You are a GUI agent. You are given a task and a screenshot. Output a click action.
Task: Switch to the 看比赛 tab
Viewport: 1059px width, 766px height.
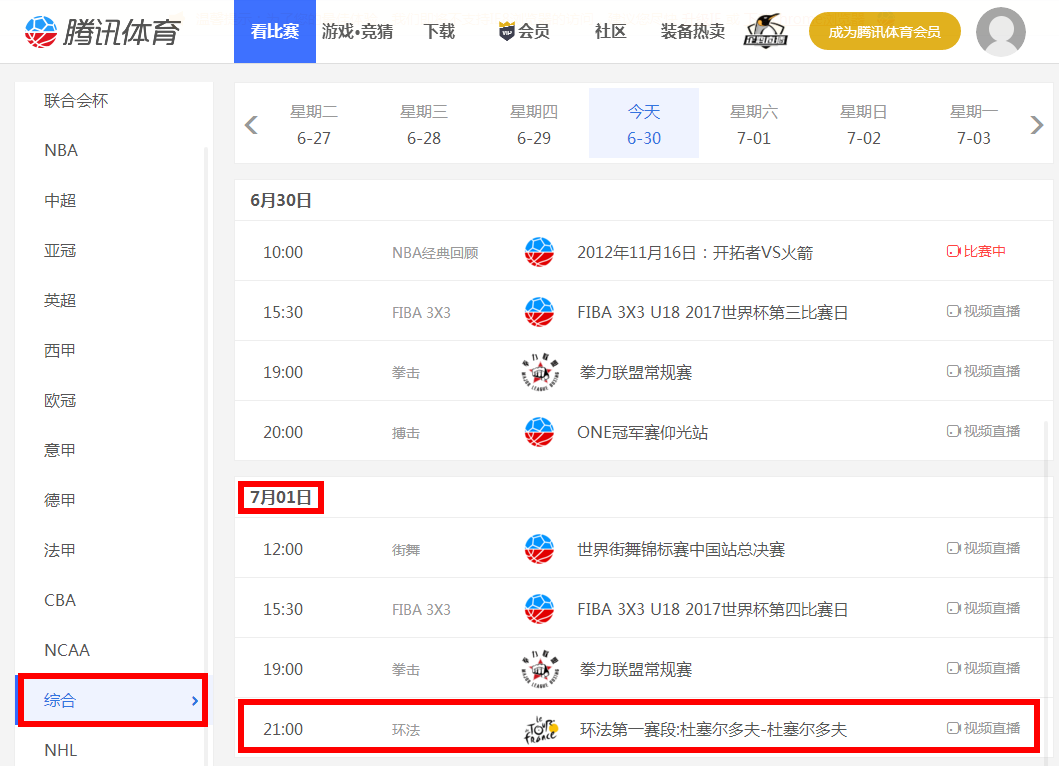pos(275,32)
